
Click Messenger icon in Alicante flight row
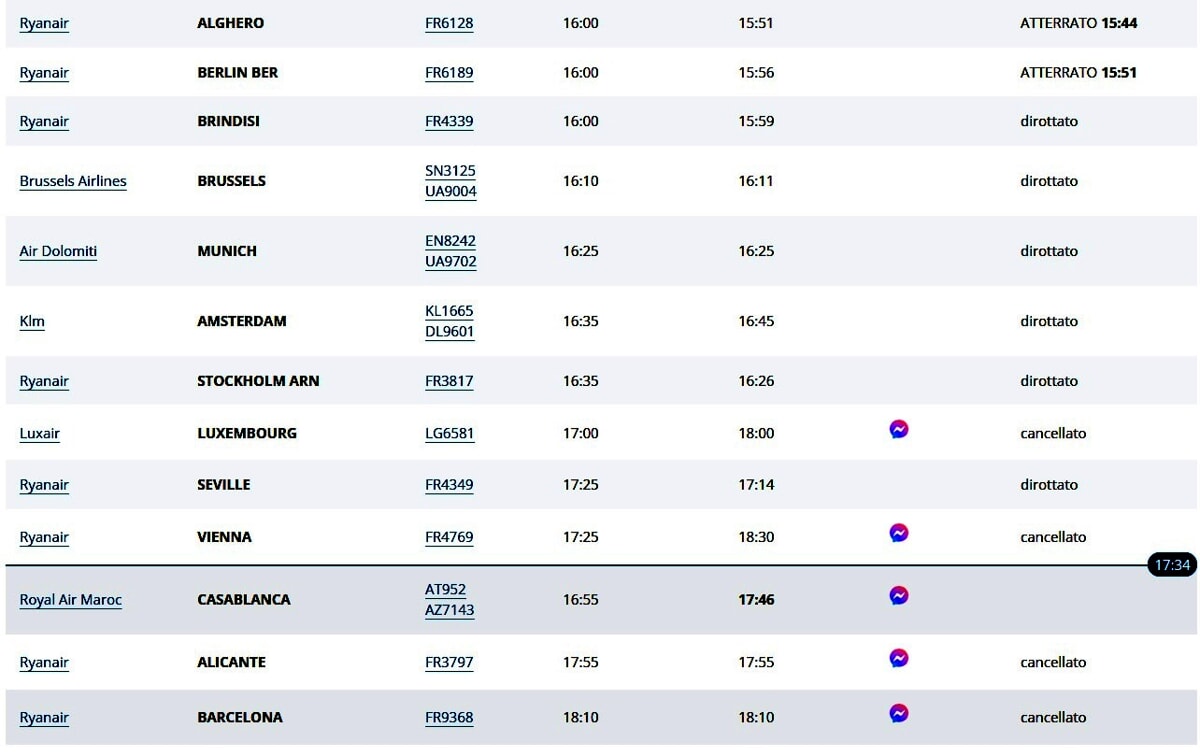[899, 658]
